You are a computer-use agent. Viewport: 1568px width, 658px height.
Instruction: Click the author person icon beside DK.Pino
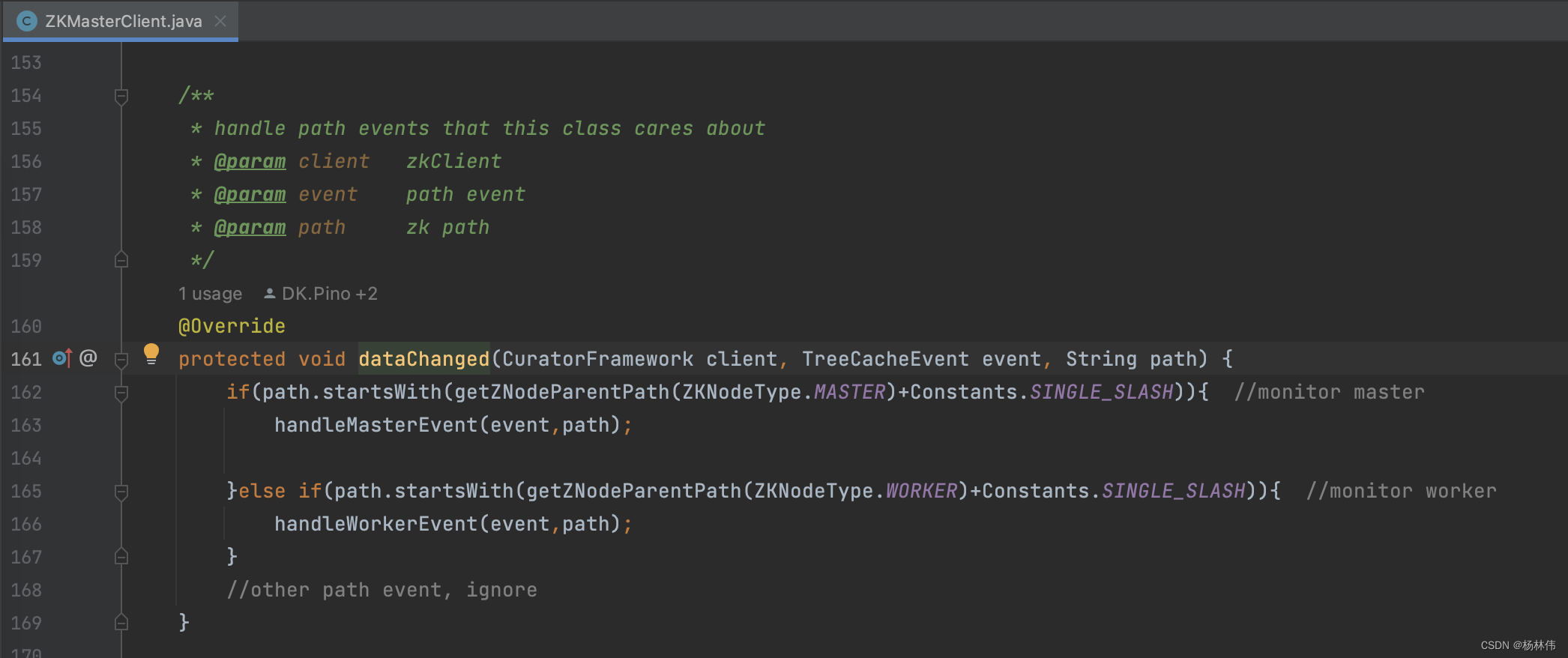(x=270, y=294)
